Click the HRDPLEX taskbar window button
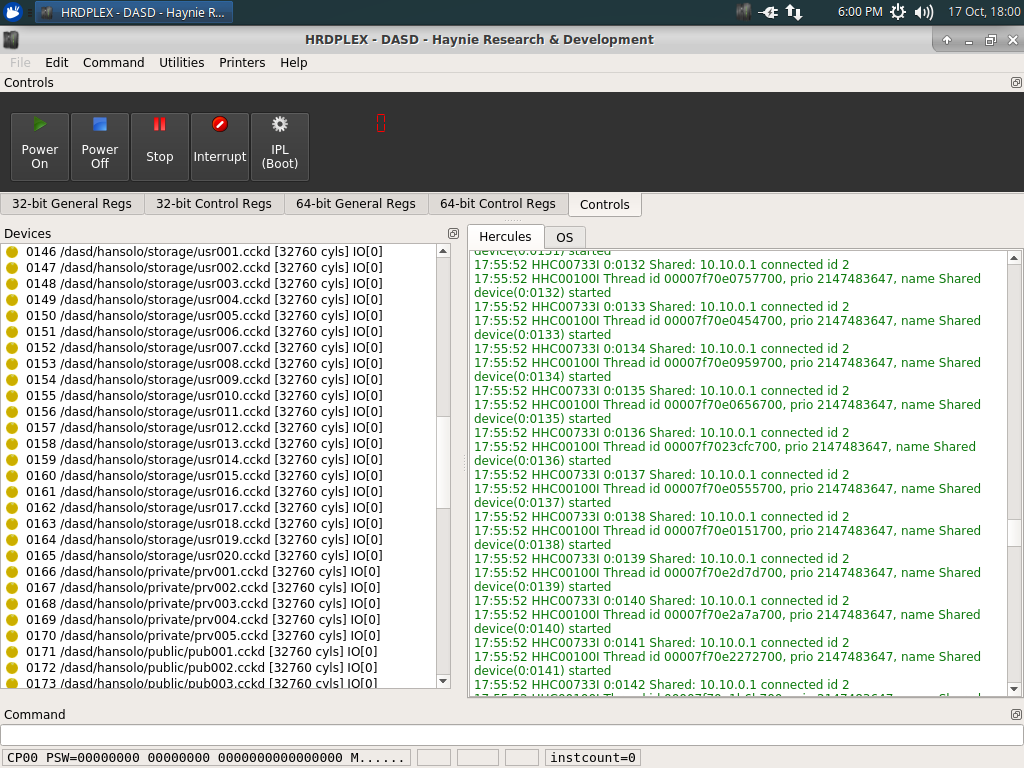 [x=134, y=12]
